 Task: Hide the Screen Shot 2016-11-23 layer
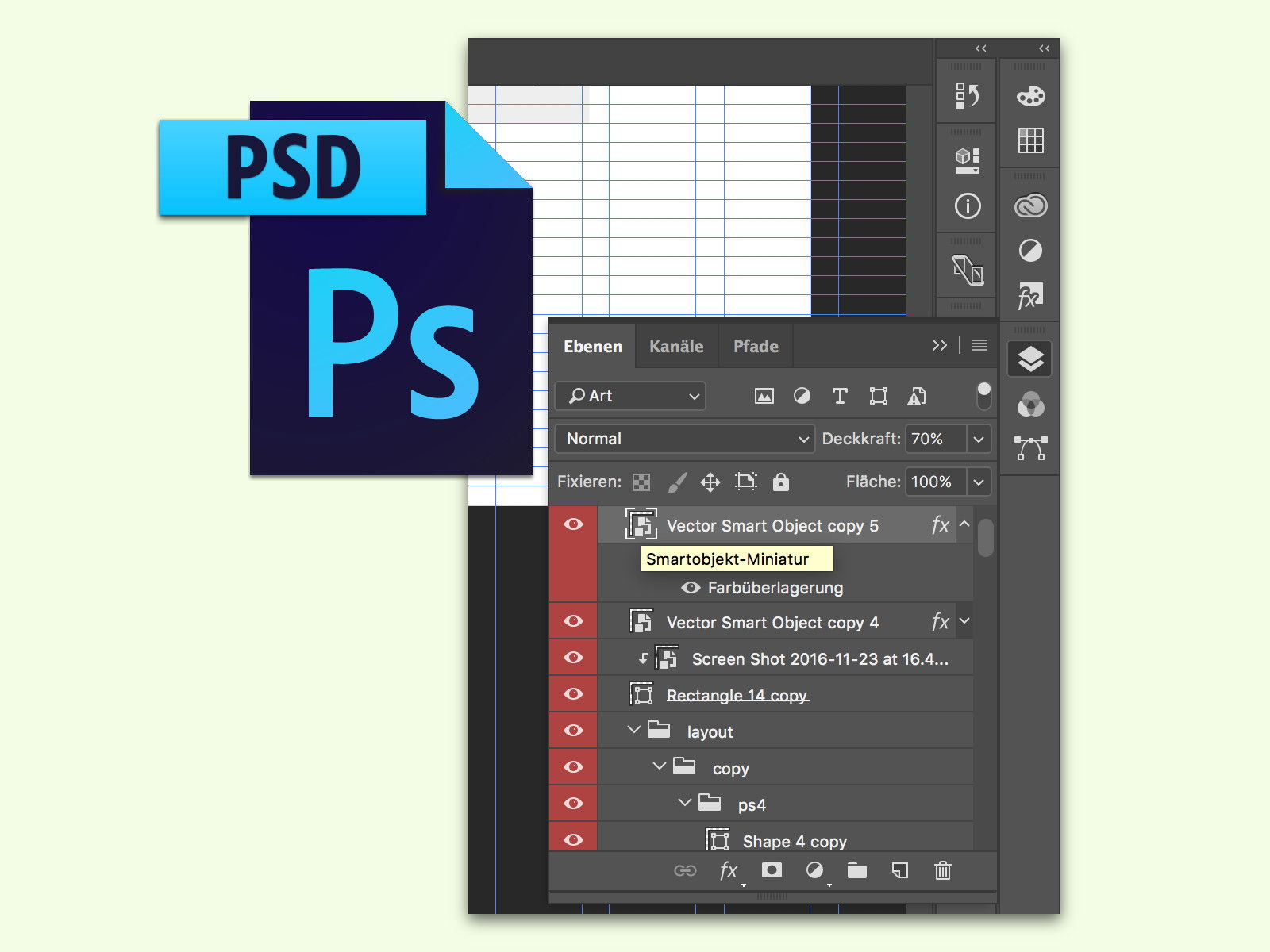pyautogui.click(x=573, y=658)
